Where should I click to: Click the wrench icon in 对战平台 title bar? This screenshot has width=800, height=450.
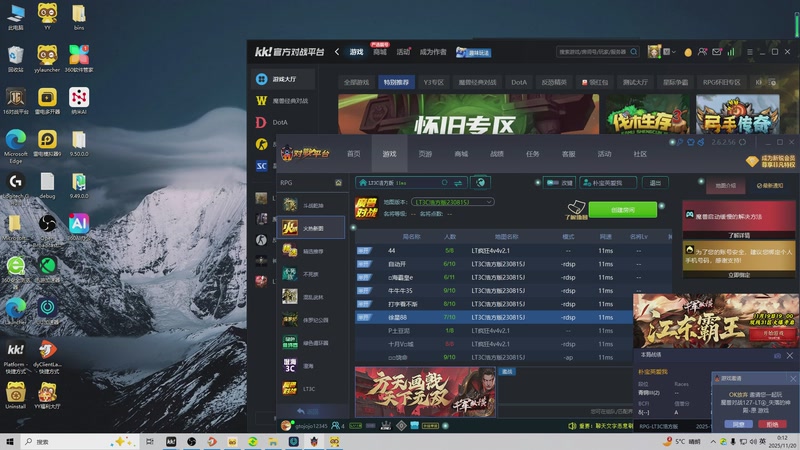(680, 142)
